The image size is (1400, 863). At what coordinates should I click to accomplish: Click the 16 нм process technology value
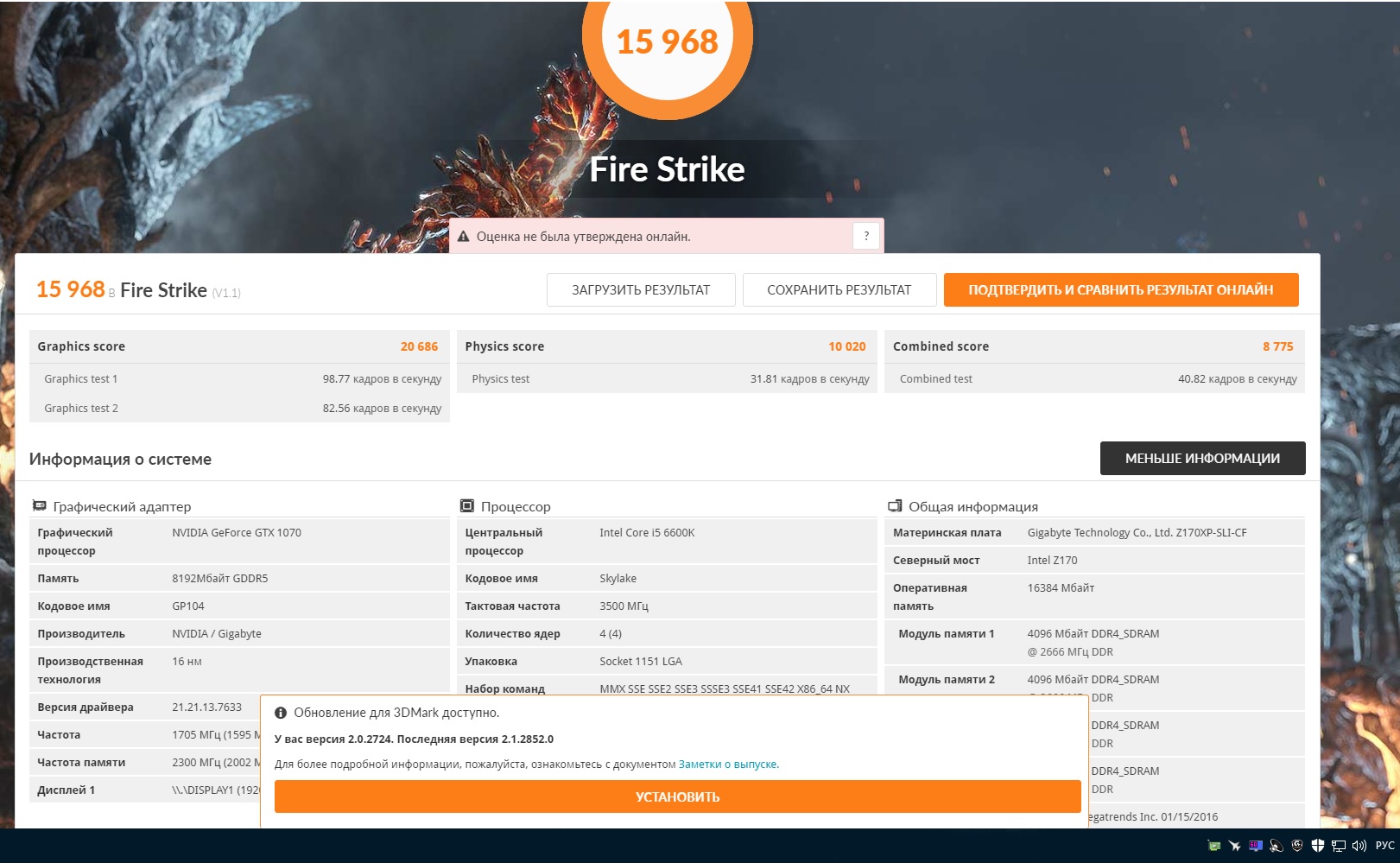pyautogui.click(x=187, y=661)
